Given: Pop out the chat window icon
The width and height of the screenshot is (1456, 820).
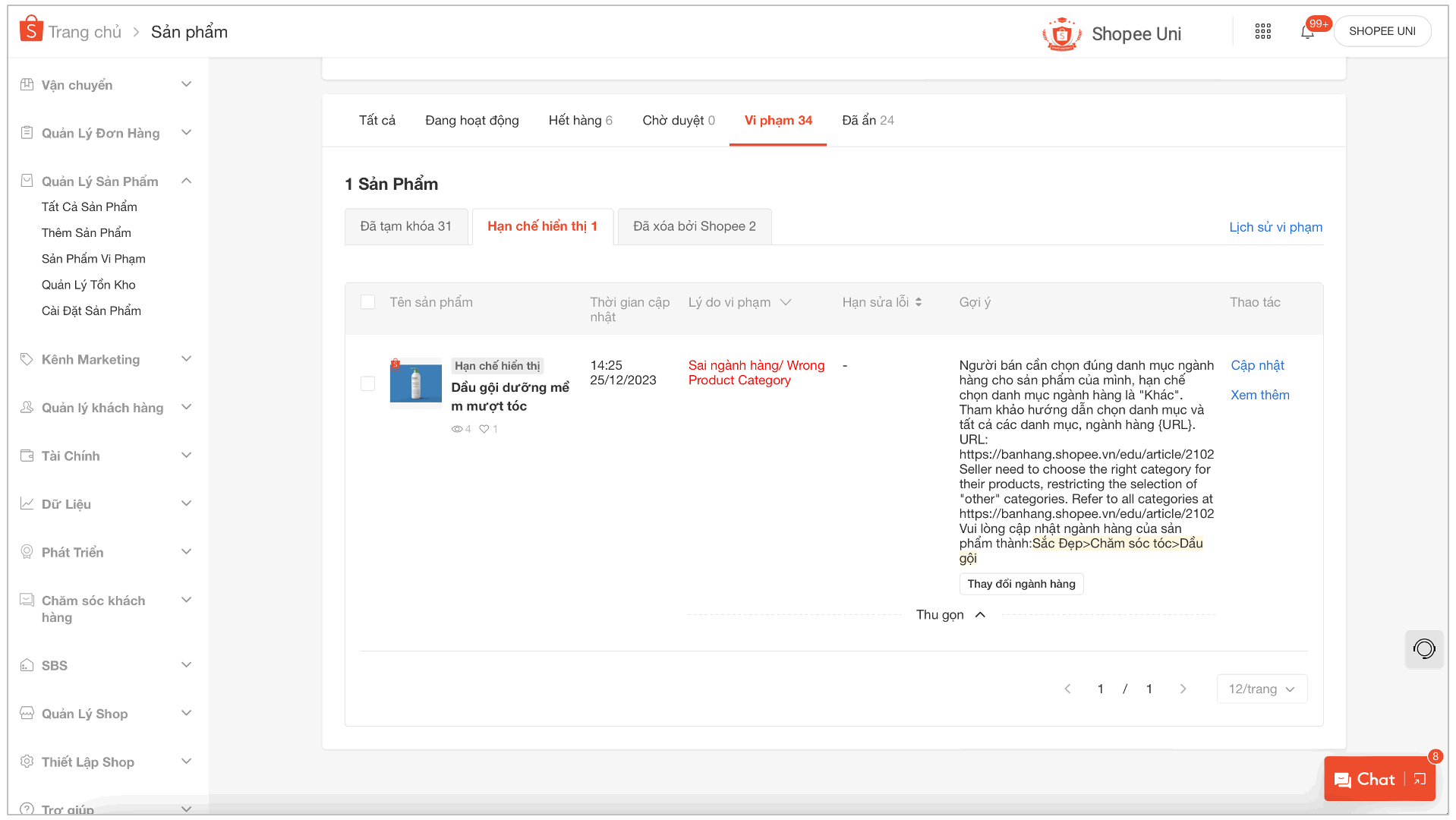Looking at the screenshot, I should 1420,779.
